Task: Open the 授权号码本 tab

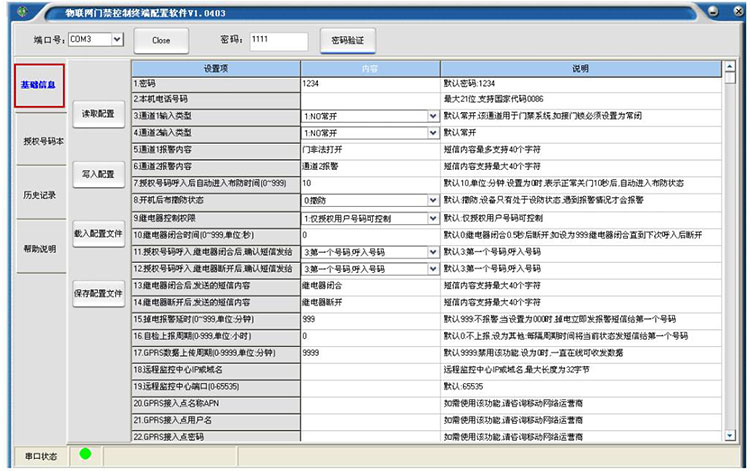Action: click(40, 141)
